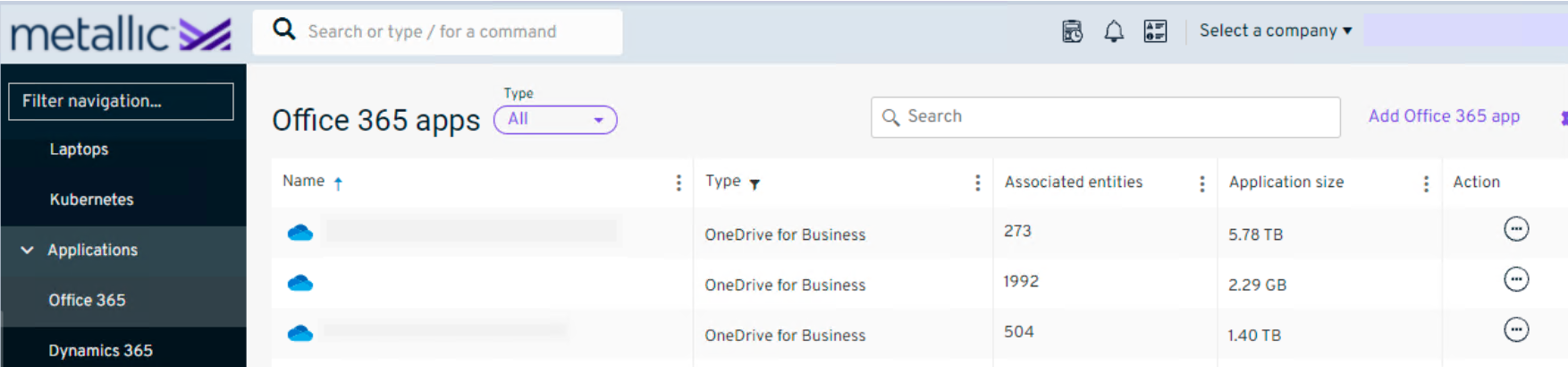This screenshot has width=1568, height=367.
Task: Open the notifications bell
Action: 1113,32
